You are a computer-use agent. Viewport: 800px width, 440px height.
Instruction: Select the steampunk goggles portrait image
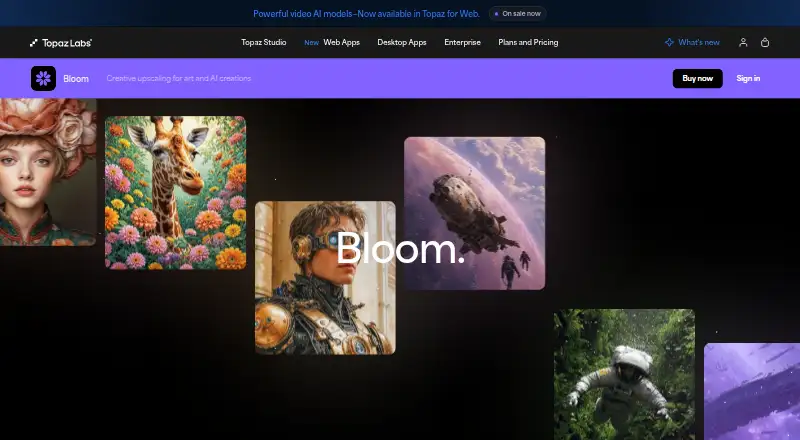pos(325,278)
